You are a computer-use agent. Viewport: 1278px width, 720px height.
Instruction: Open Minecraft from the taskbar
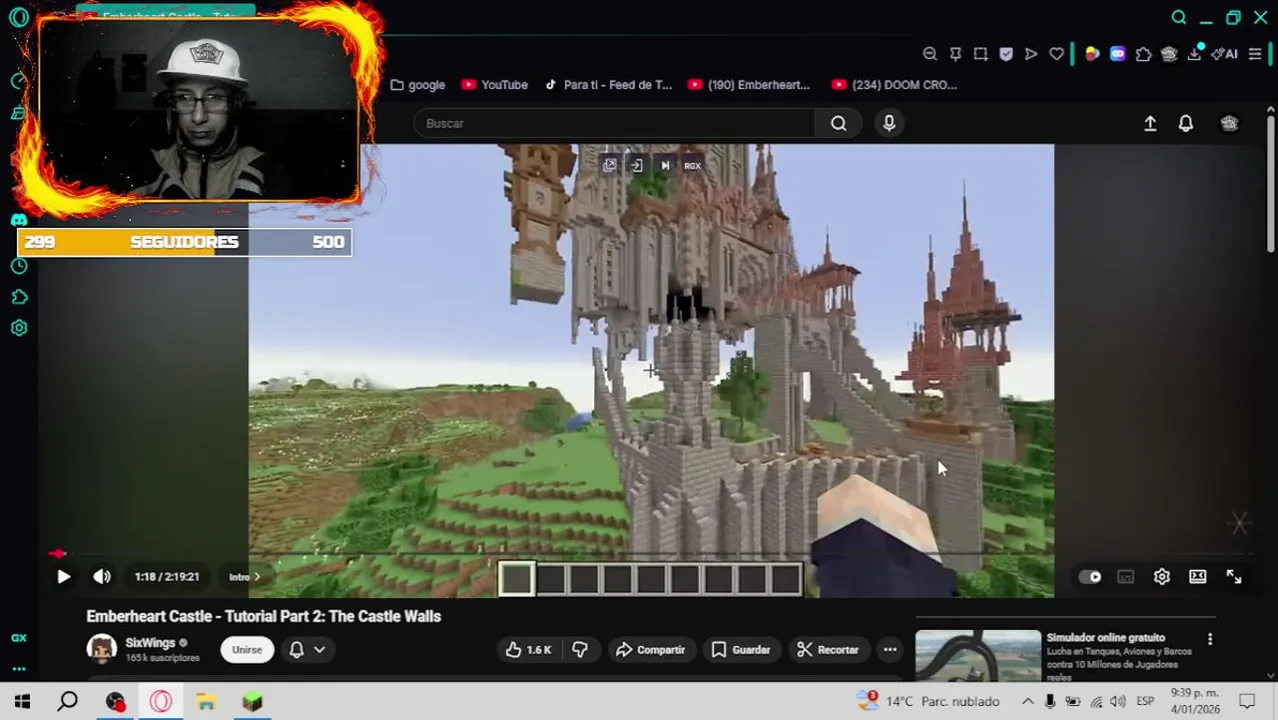pos(252,702)
